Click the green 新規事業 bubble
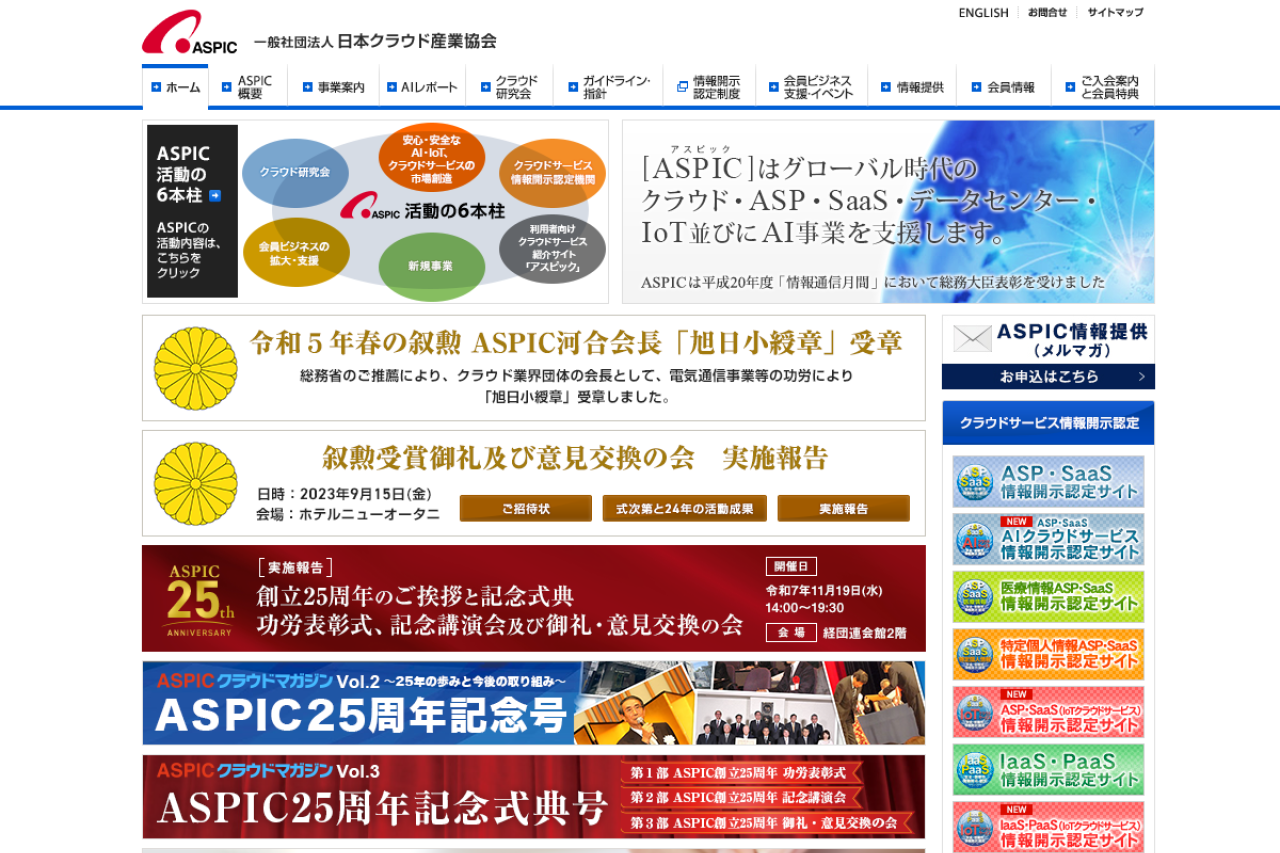Image resolution: width=1280 pixels, height=853 pixels. coord(431,266)
